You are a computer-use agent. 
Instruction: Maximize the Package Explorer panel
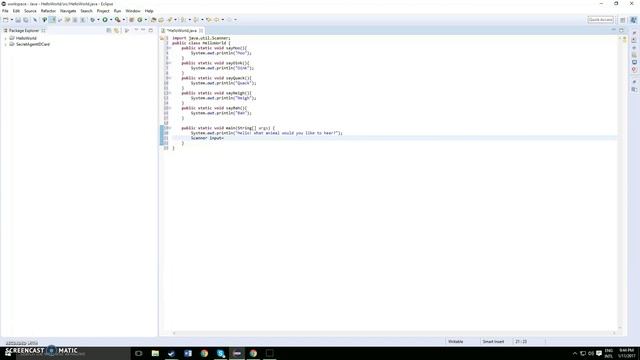pos(151,30)
